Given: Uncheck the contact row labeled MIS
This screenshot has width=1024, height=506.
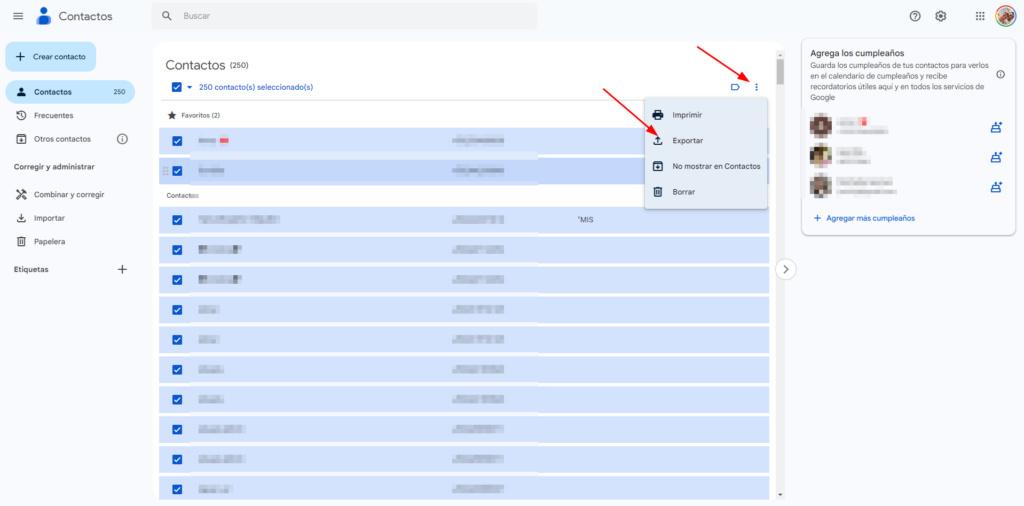Looking at the screenshot, I should [177, 220].
